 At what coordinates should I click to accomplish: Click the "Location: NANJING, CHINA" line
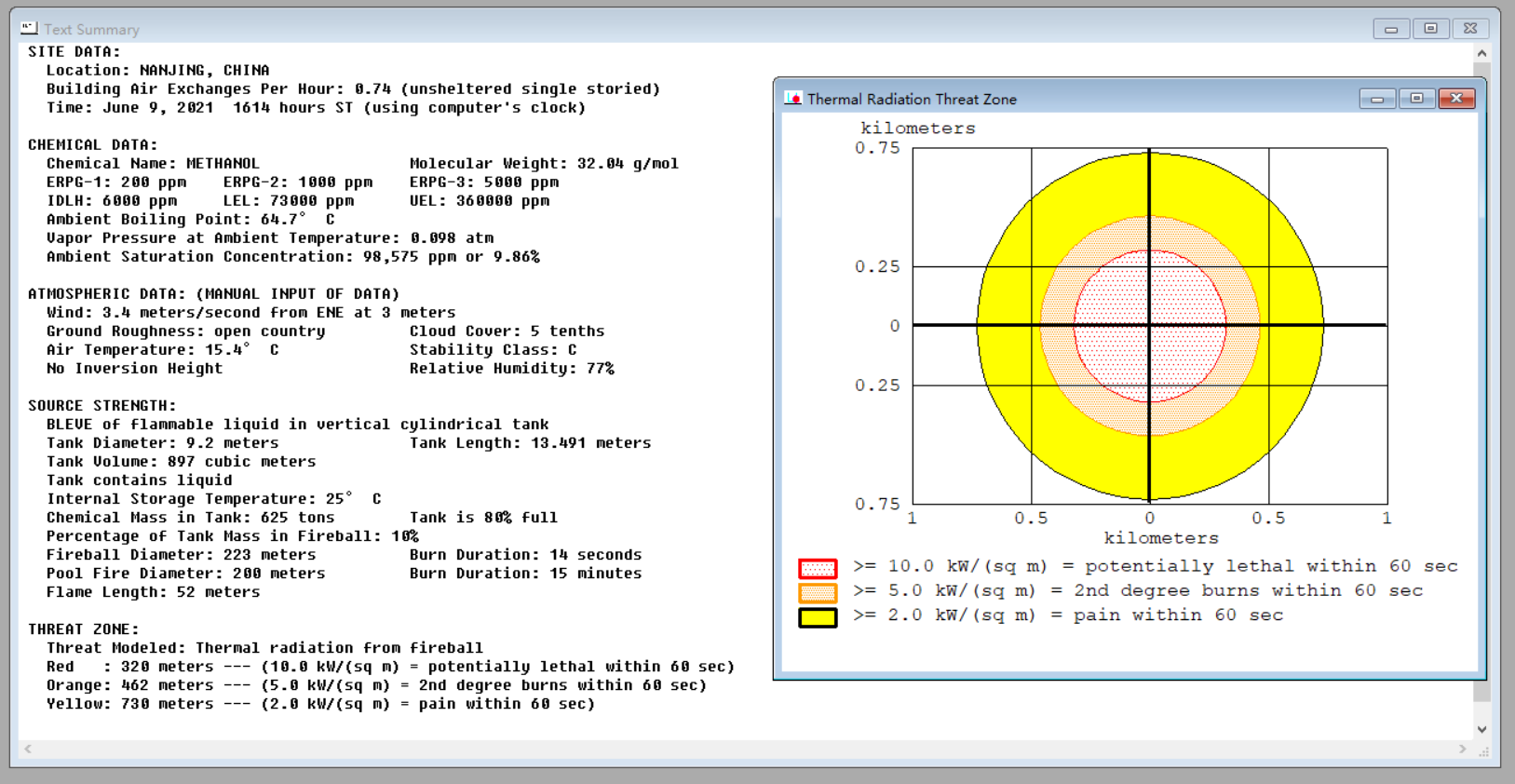tap(158, 71)
